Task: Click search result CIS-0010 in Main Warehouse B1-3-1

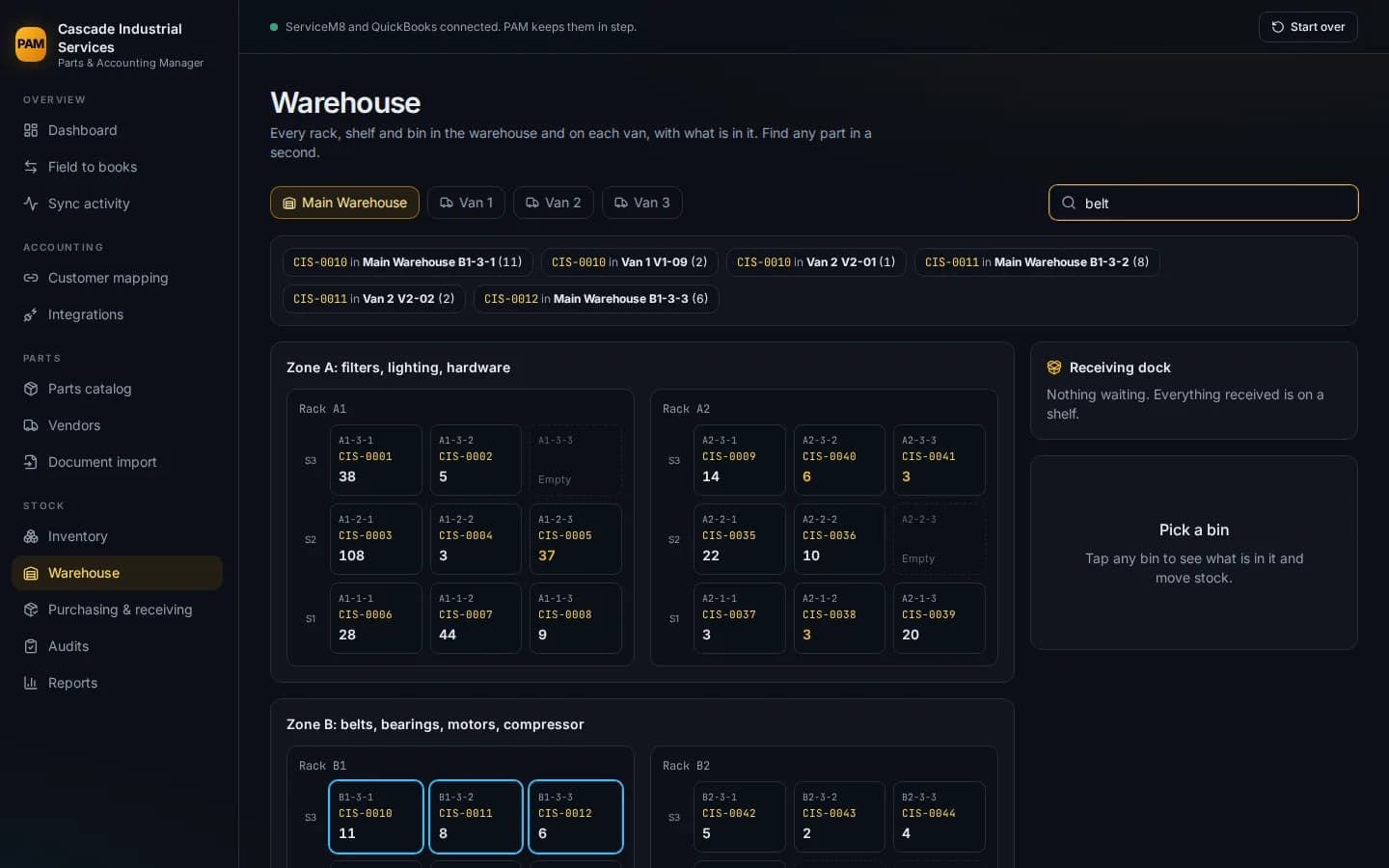Action: [x=407, y=262]
